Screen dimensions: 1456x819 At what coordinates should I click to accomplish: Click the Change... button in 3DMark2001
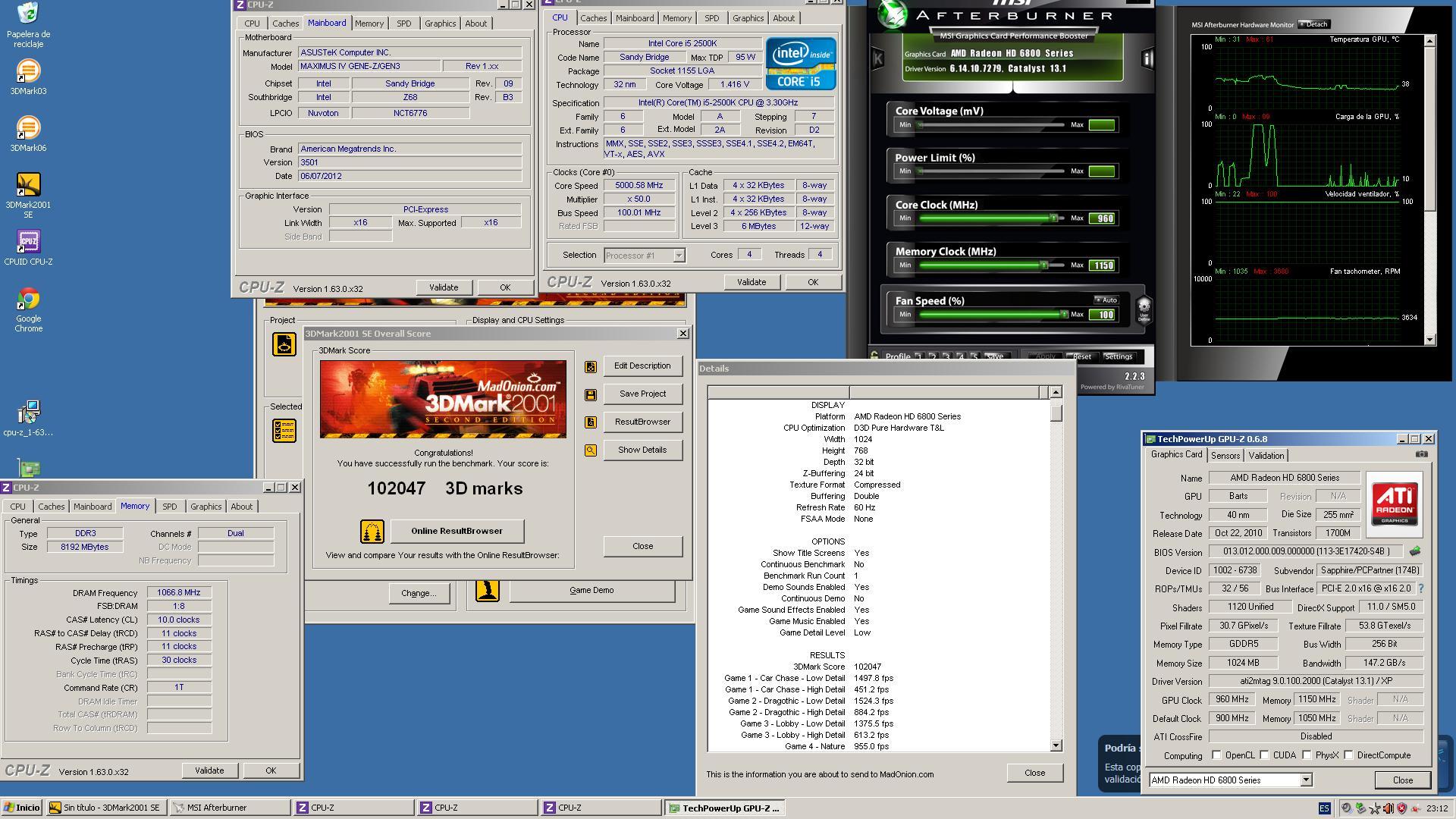(x=418, y=594)
